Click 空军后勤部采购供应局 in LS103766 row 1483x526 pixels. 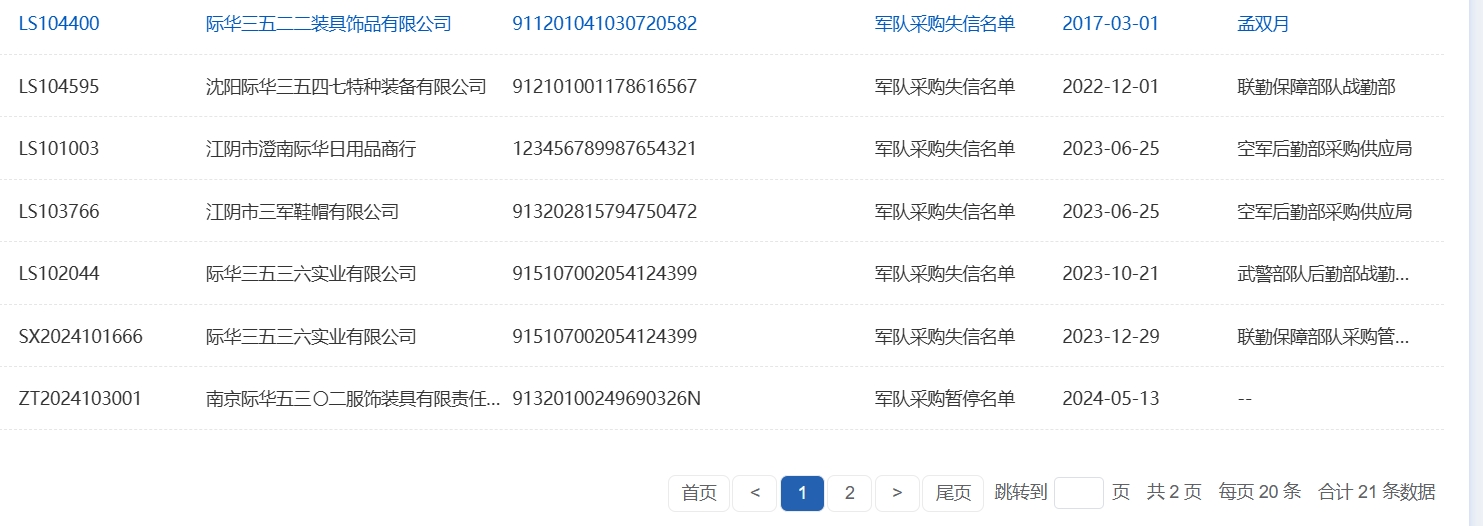tap(1325, 212)
